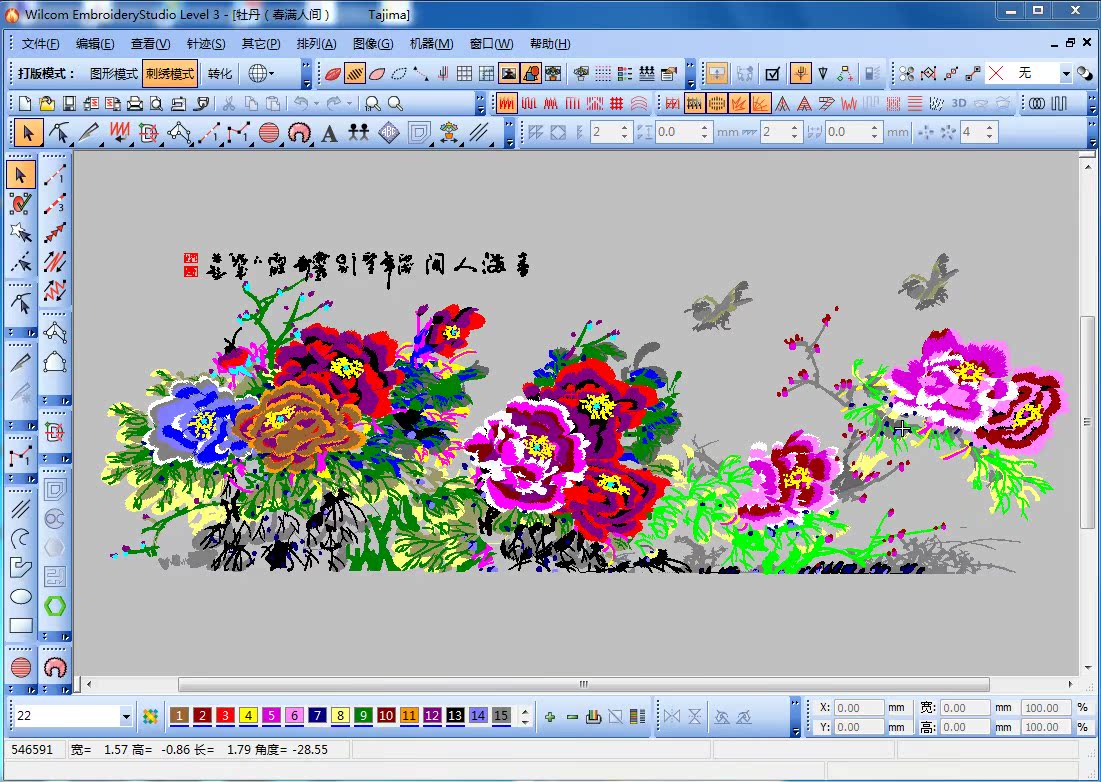Click the Remove color minus icon
Image resolution: width=1101 pixels, height=782 pixels.
click(572, 716)
